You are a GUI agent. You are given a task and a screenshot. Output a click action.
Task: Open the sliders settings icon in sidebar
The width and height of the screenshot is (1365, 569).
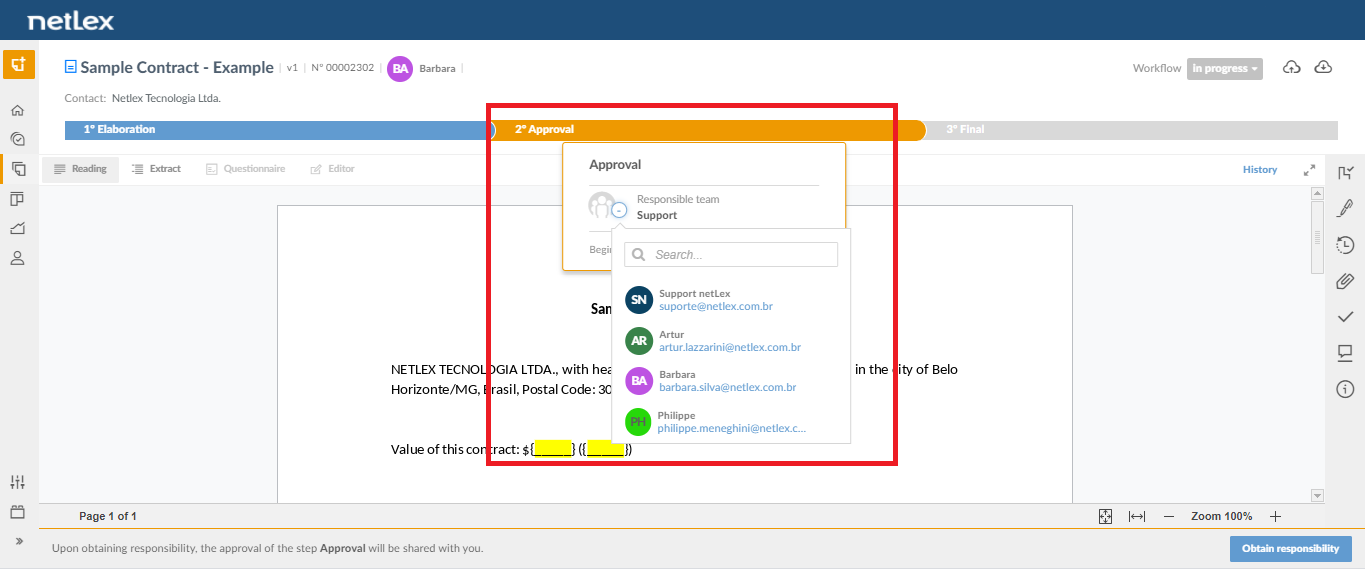pos(17,482)
